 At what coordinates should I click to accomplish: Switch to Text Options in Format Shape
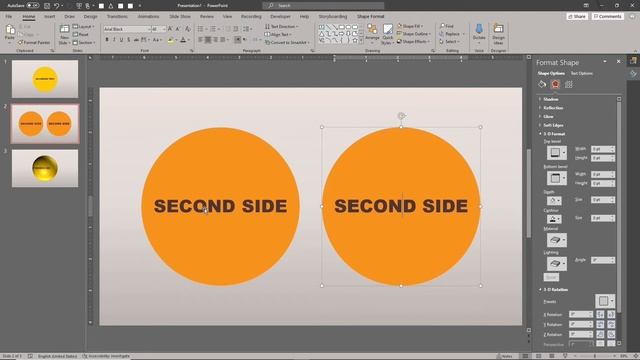[x=582, y=73]
